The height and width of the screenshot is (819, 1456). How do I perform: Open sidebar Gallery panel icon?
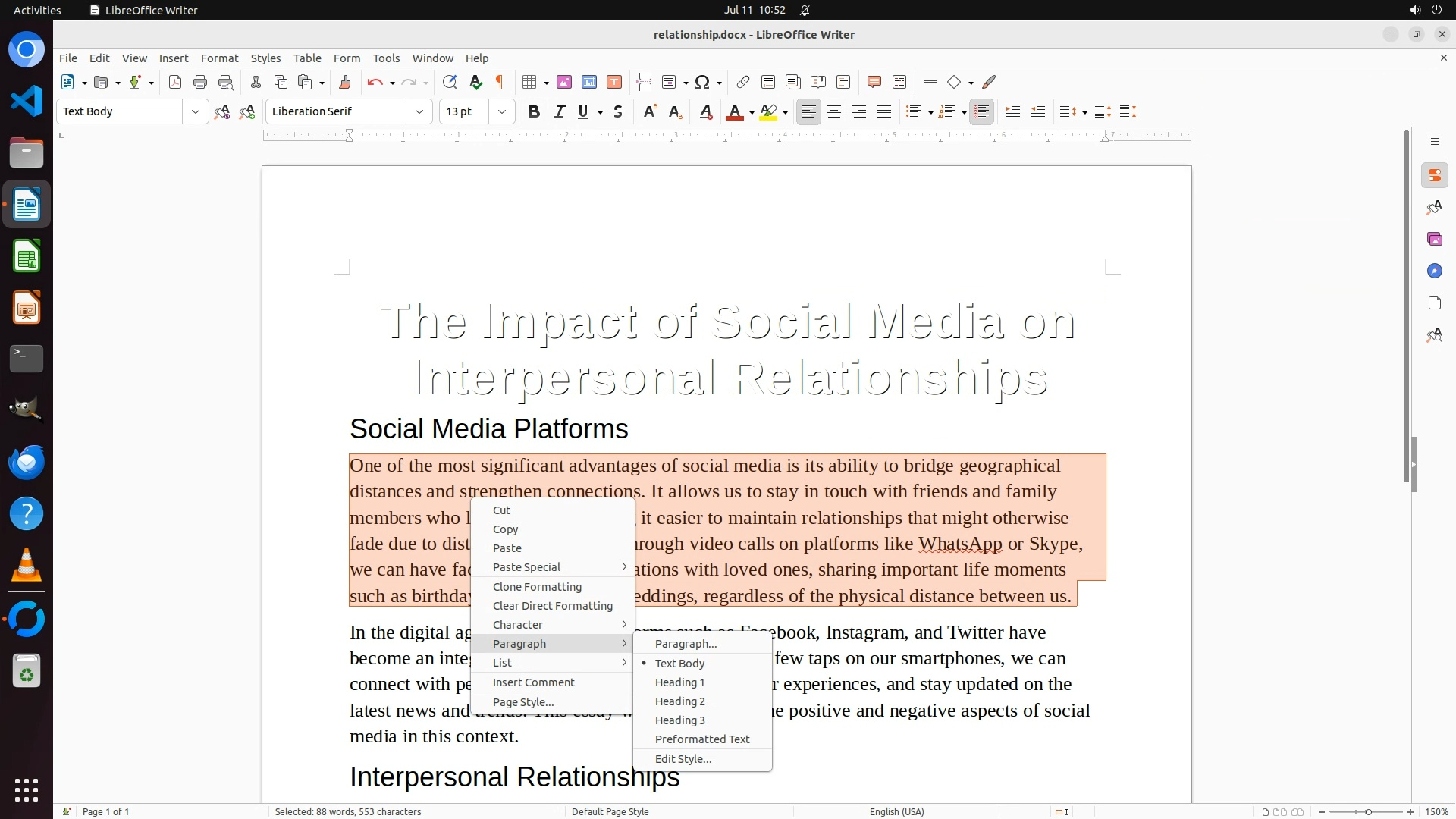(1434, 239)
